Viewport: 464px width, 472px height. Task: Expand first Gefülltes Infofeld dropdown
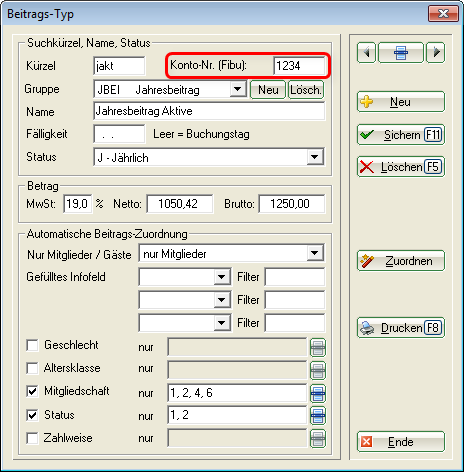pyautogui.click(x=222, y=277)
